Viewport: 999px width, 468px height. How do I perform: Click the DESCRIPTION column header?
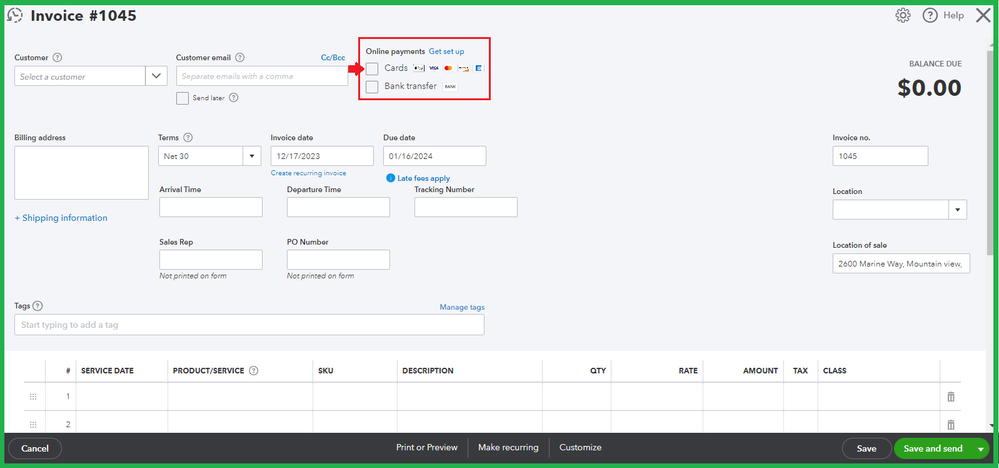428,371
